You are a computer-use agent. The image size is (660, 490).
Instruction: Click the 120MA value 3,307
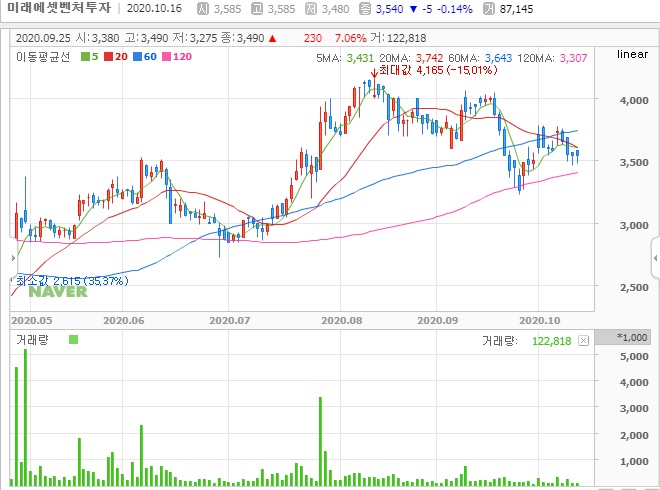573,58
